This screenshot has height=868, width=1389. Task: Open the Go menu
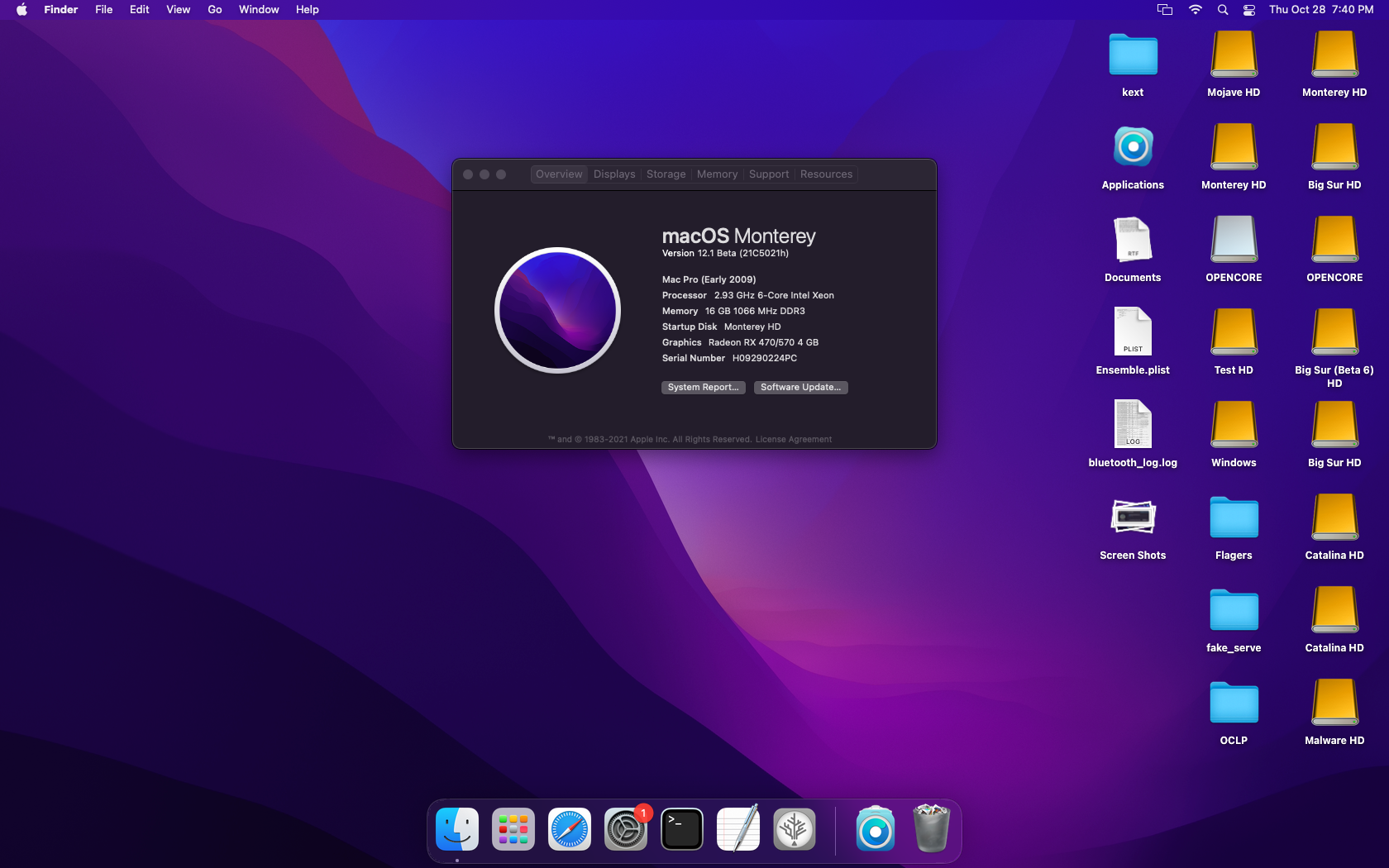(215, 10)
